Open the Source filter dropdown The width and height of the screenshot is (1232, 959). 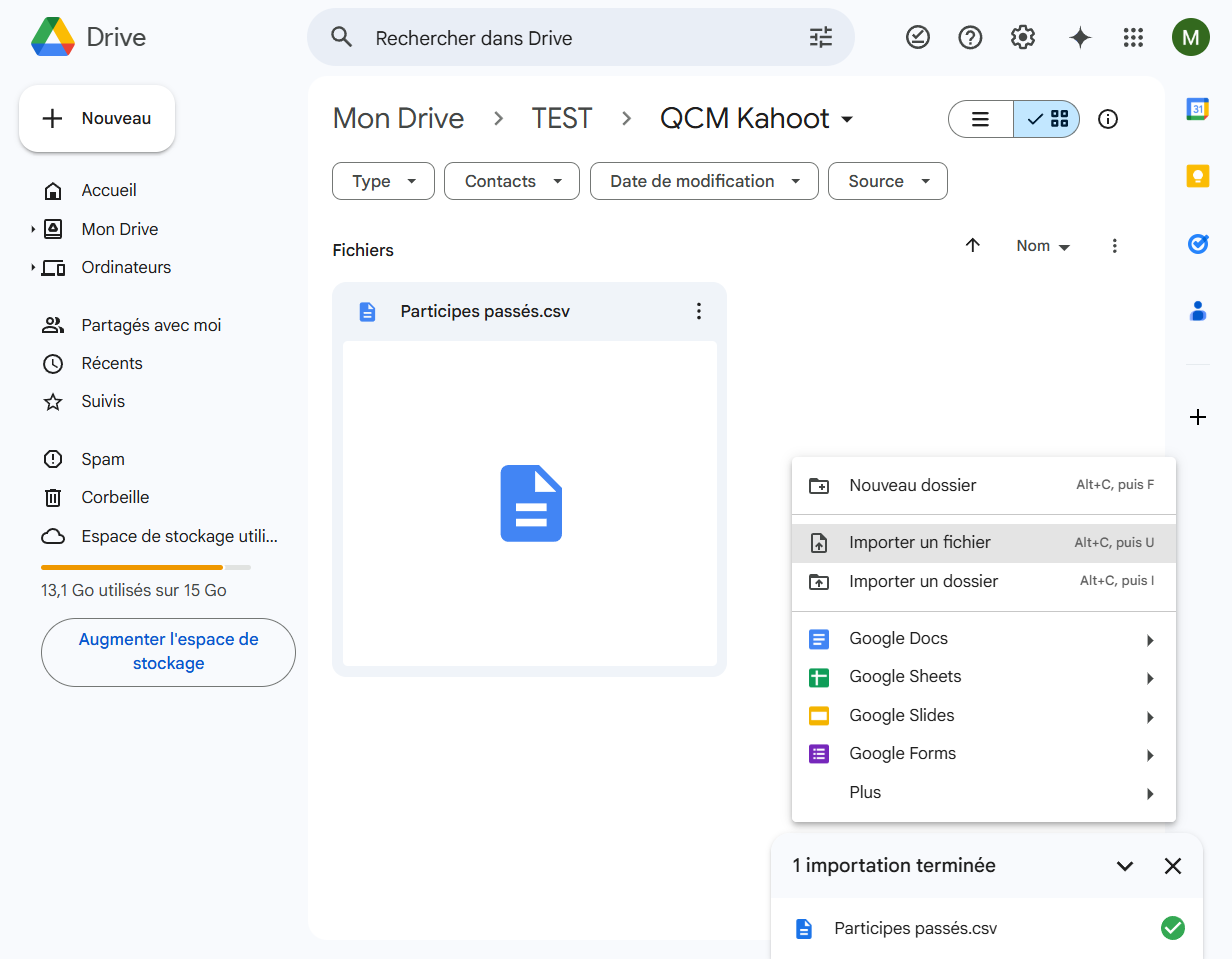click(x=888, y=181)
